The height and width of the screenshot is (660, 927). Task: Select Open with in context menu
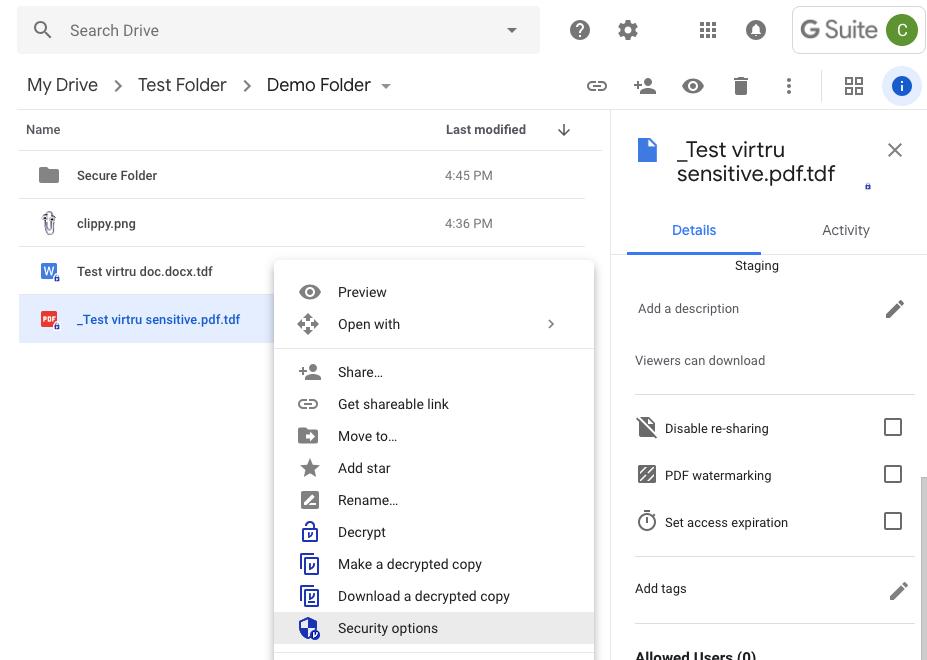[434, 324]
